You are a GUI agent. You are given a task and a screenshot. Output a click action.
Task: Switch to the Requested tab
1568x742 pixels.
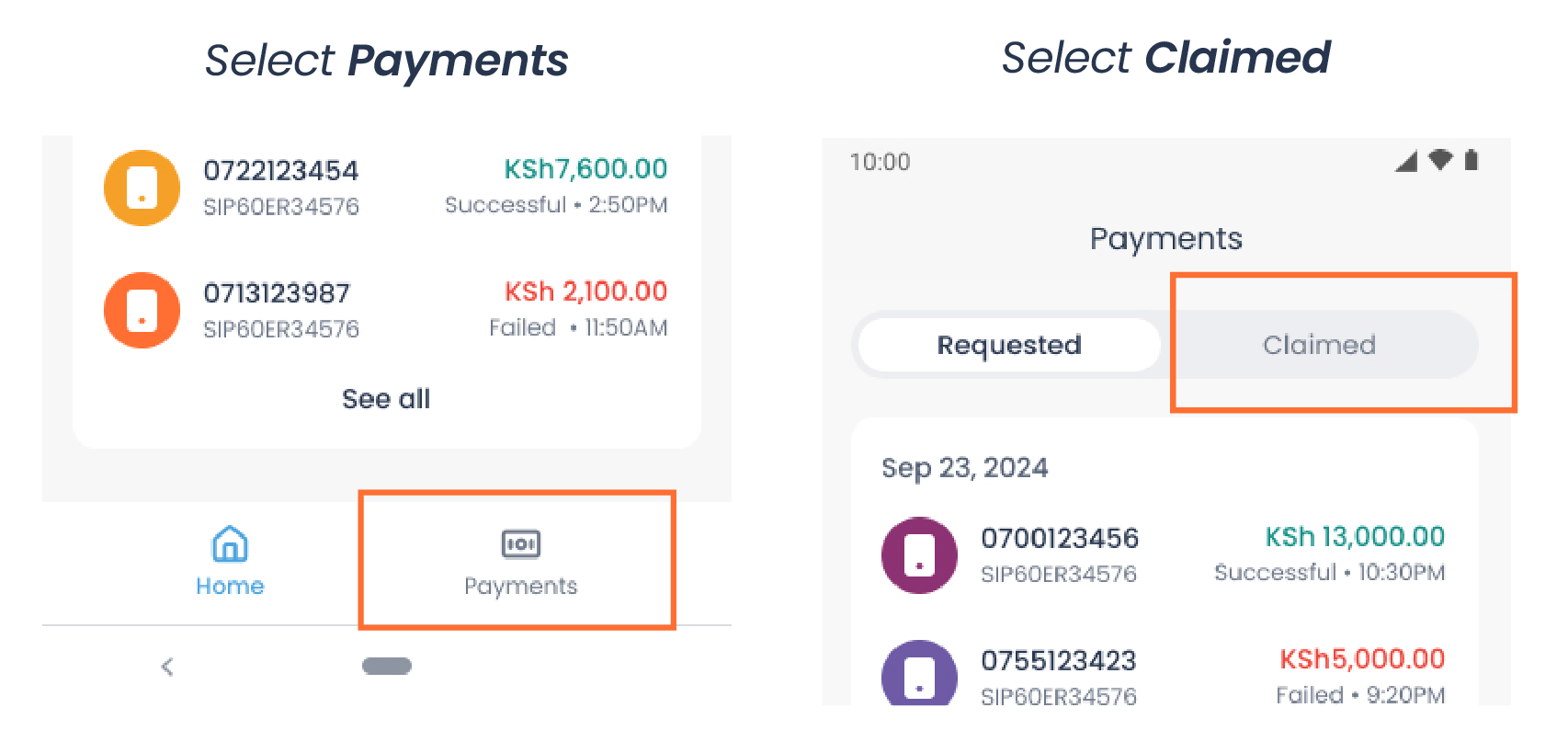(x=1008, y=345)
